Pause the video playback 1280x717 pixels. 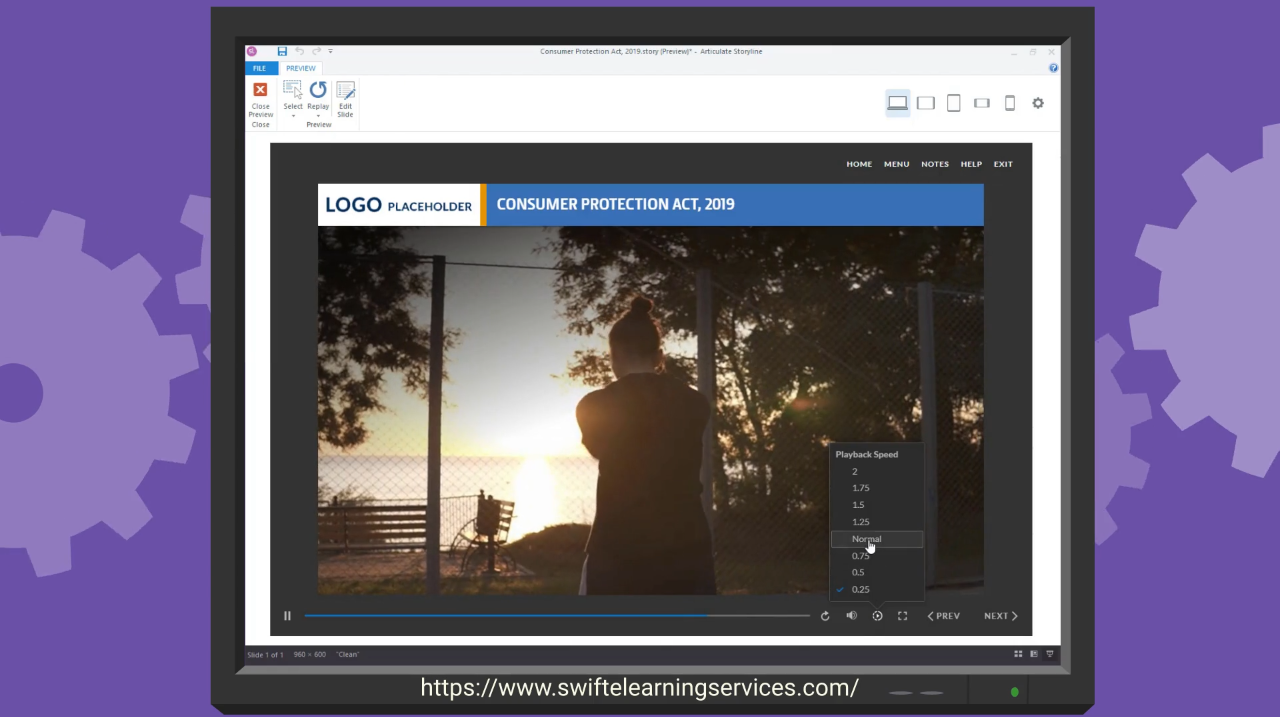point(287,616)
